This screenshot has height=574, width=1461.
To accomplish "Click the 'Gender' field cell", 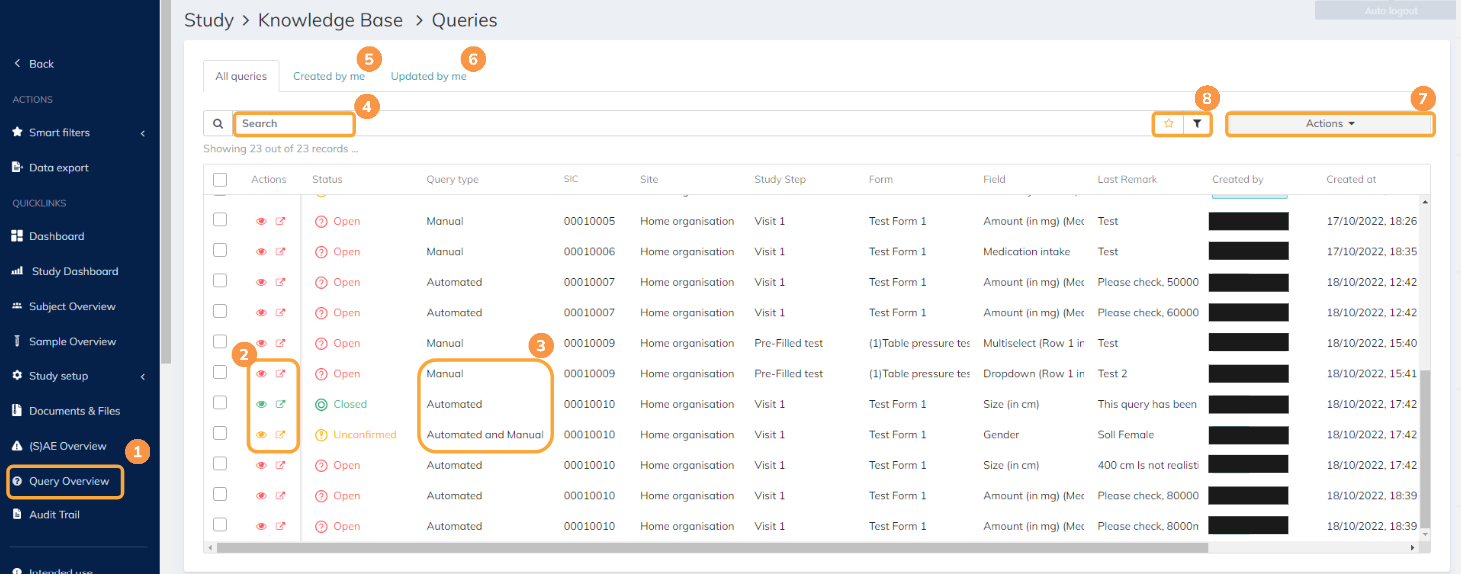I will pyautogui.click(x=1001, y=435).
